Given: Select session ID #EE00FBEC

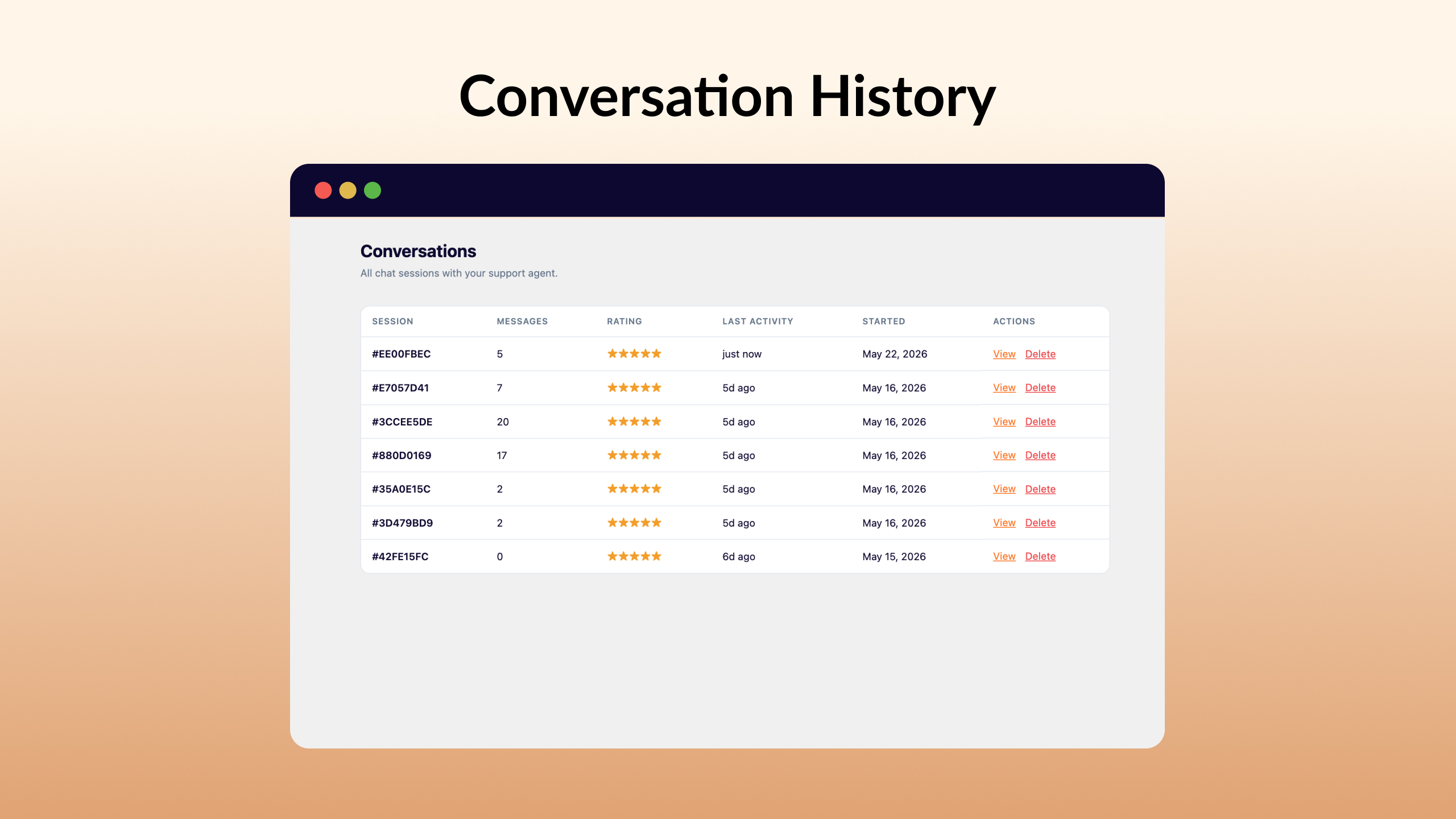Looking at the screenshot, I should tap(401, 354).
